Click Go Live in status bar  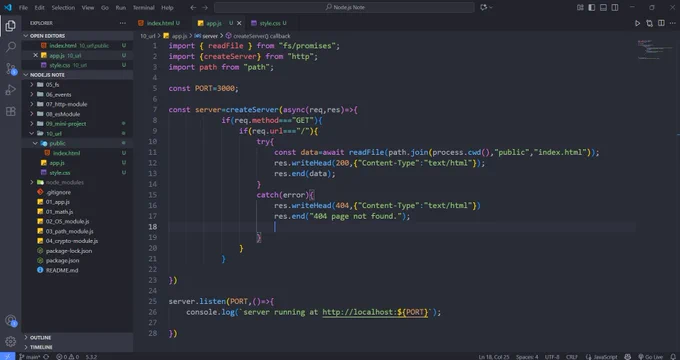(650, 357)
